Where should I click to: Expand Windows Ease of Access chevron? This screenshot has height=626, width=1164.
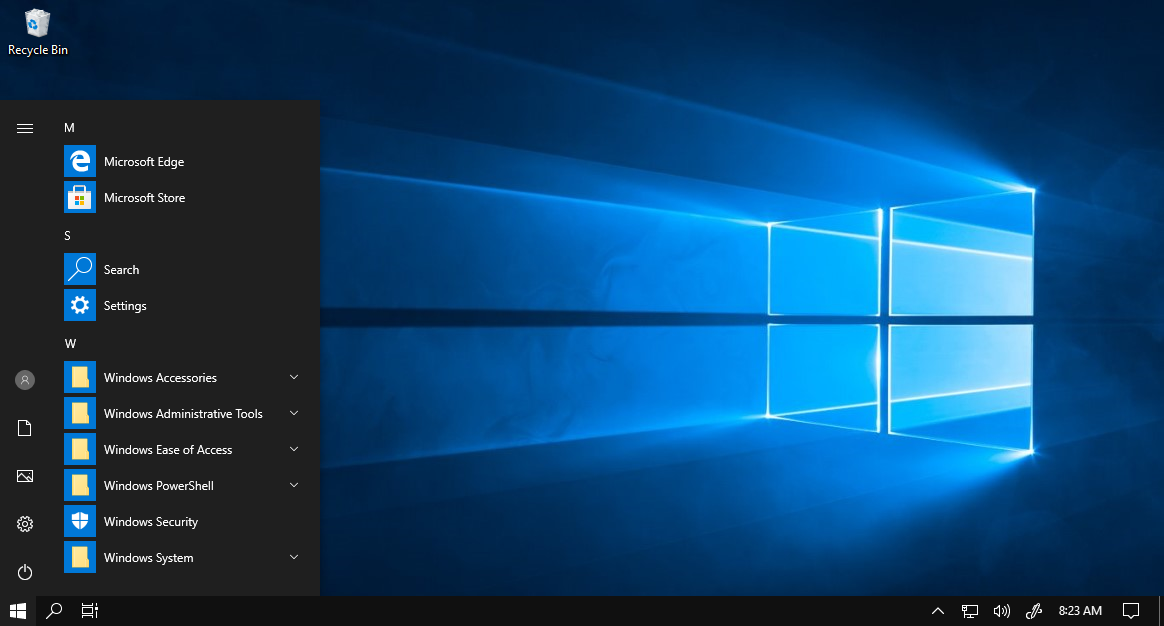coord(294,449)
